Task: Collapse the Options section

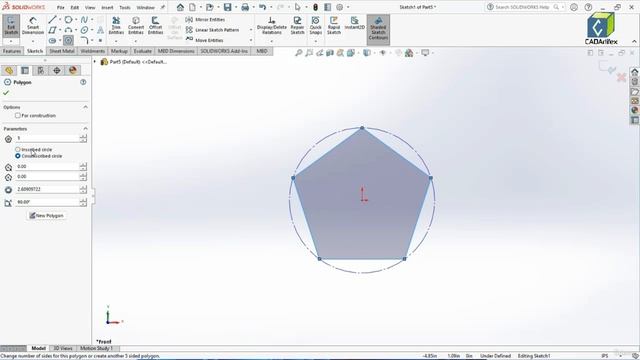Action: 85,107
